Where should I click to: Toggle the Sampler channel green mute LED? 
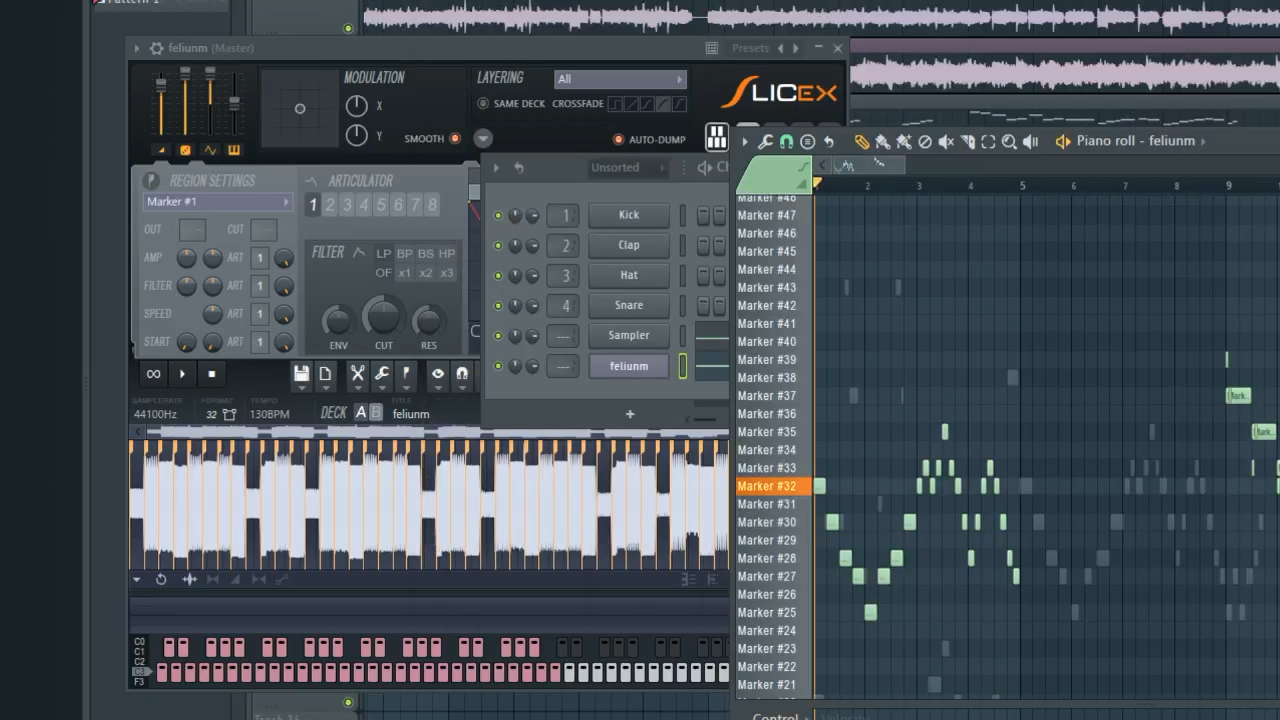(498, 336)
